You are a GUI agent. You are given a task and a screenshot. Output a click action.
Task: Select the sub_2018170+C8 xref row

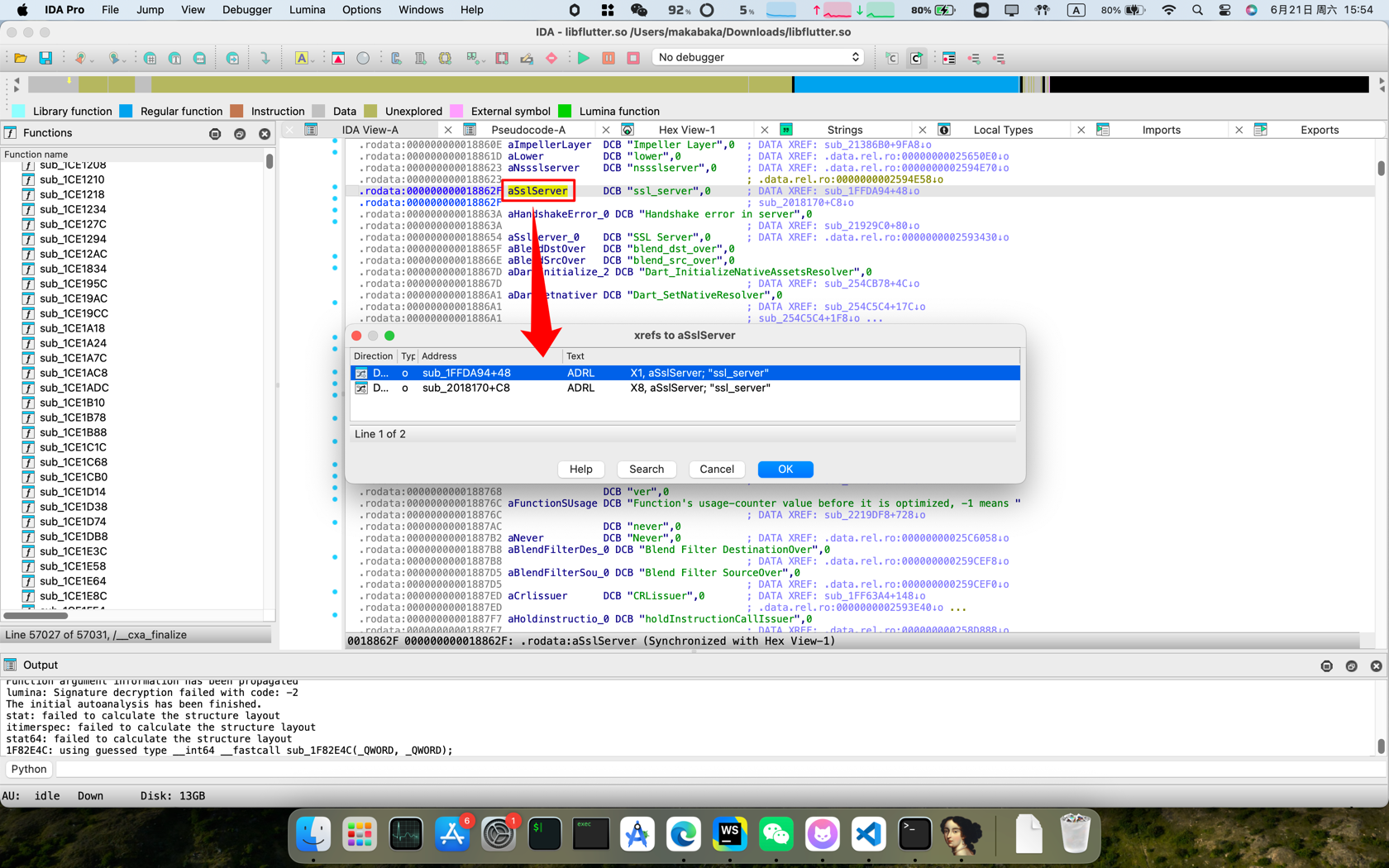pos(685,388)
